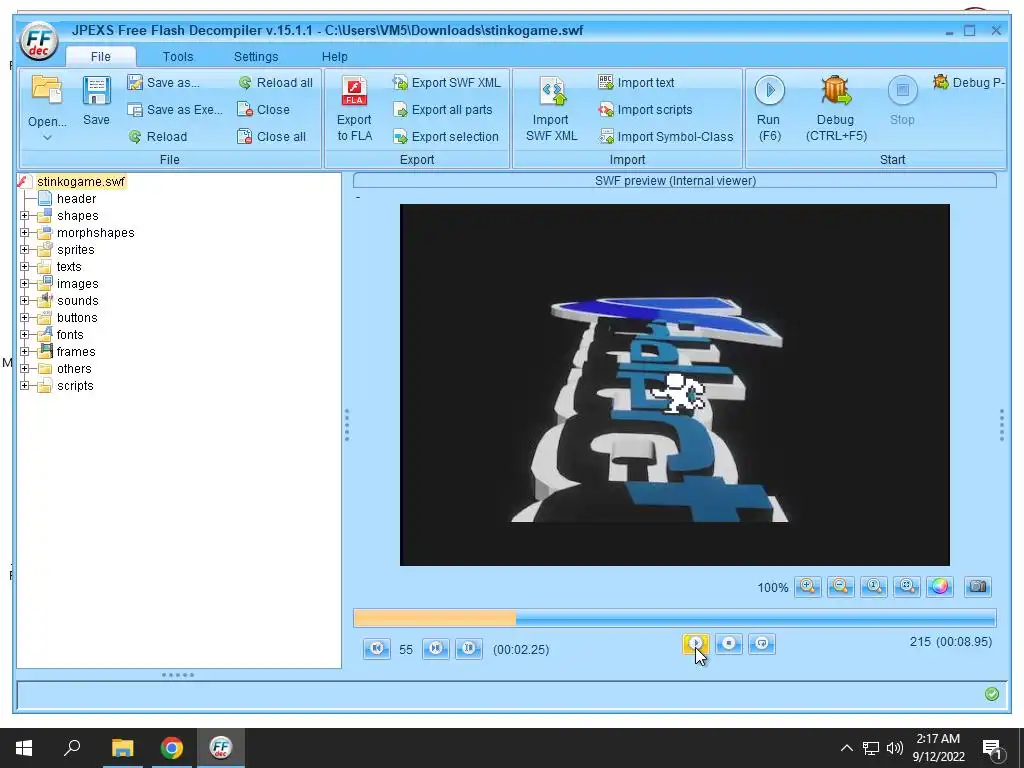Screen dimensions: 1024x768
Task: Click the FFdec application logo button
Action: pos(39,41)
